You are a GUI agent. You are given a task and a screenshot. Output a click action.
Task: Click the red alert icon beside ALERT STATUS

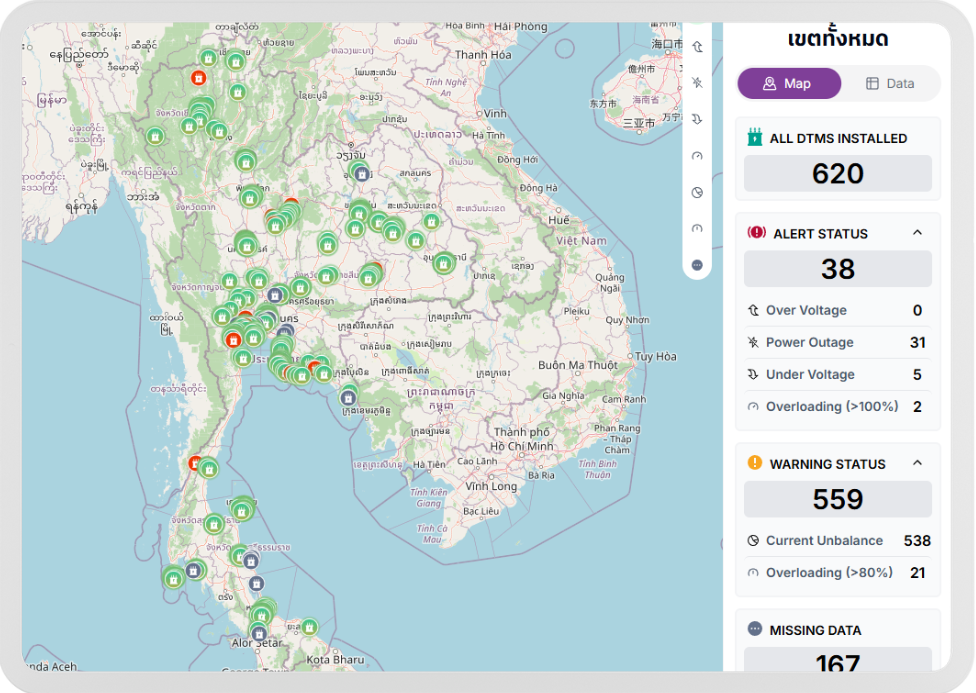(756, 233)
